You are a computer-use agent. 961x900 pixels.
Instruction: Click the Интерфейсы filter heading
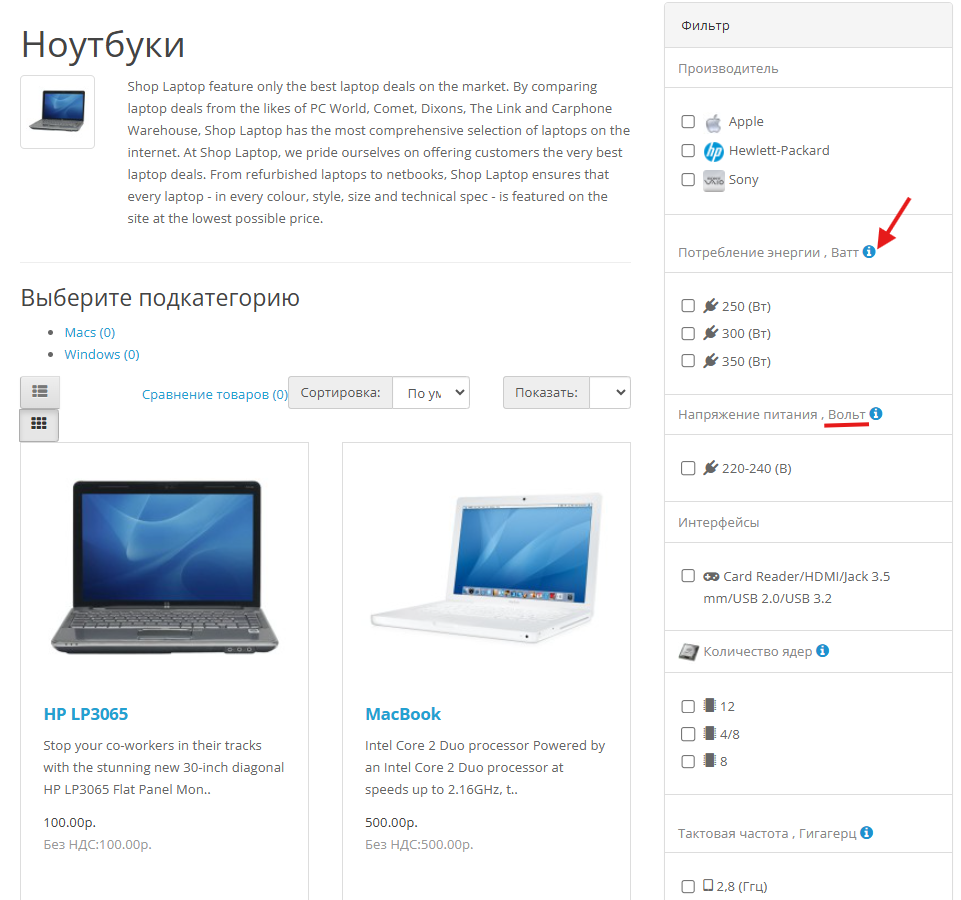tap(718, 522)
